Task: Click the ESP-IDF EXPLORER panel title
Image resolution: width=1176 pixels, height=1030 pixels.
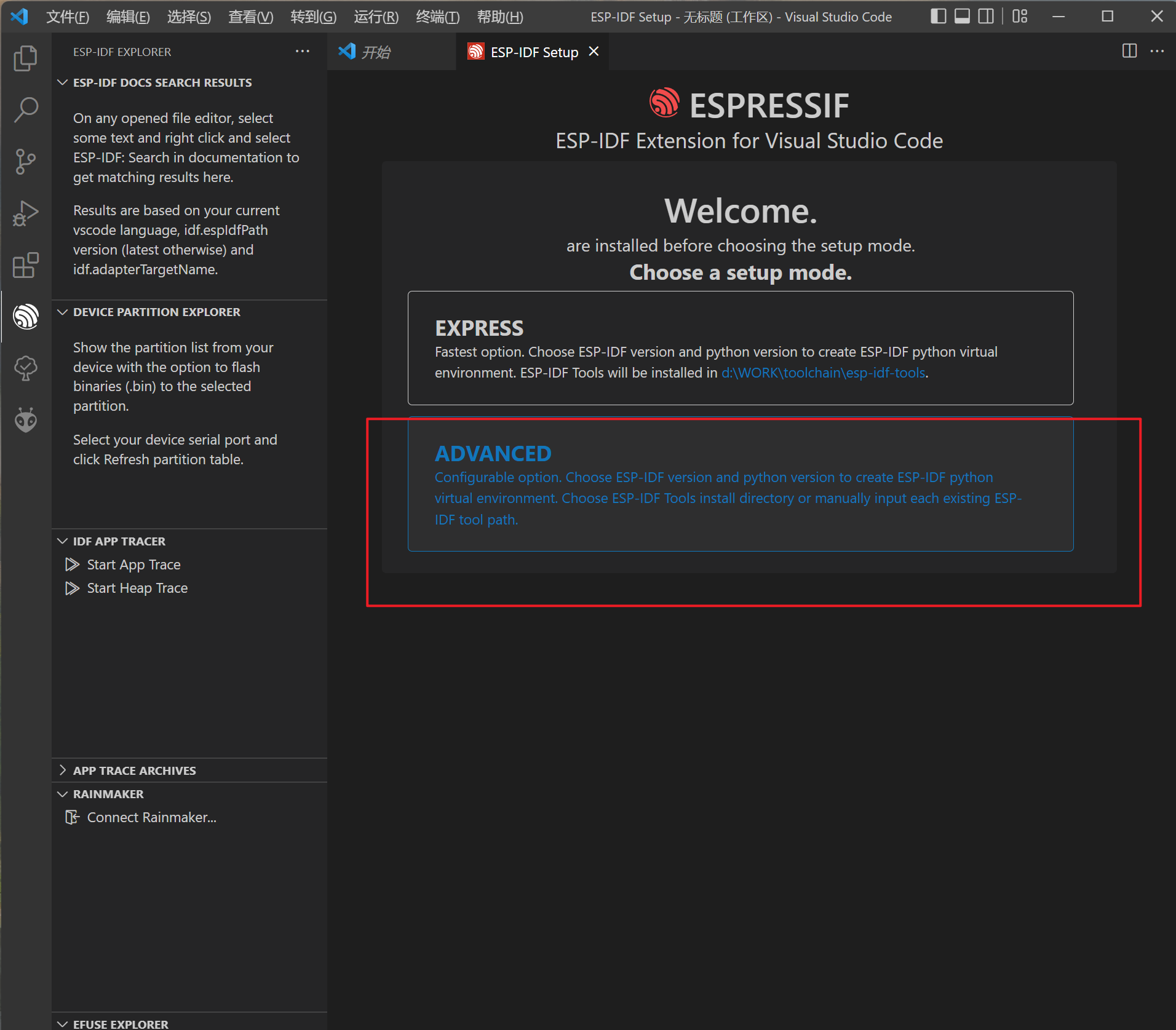Action: [122, 52]
